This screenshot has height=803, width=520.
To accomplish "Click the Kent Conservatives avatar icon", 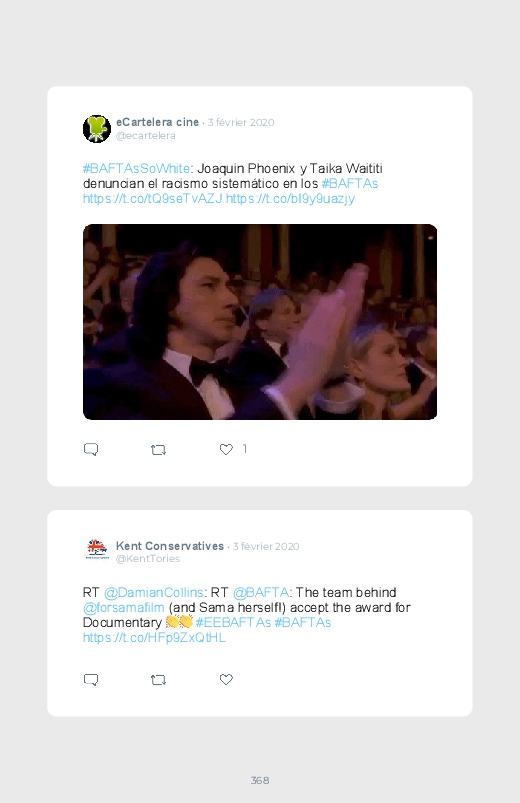I will [x=97, y=552].
